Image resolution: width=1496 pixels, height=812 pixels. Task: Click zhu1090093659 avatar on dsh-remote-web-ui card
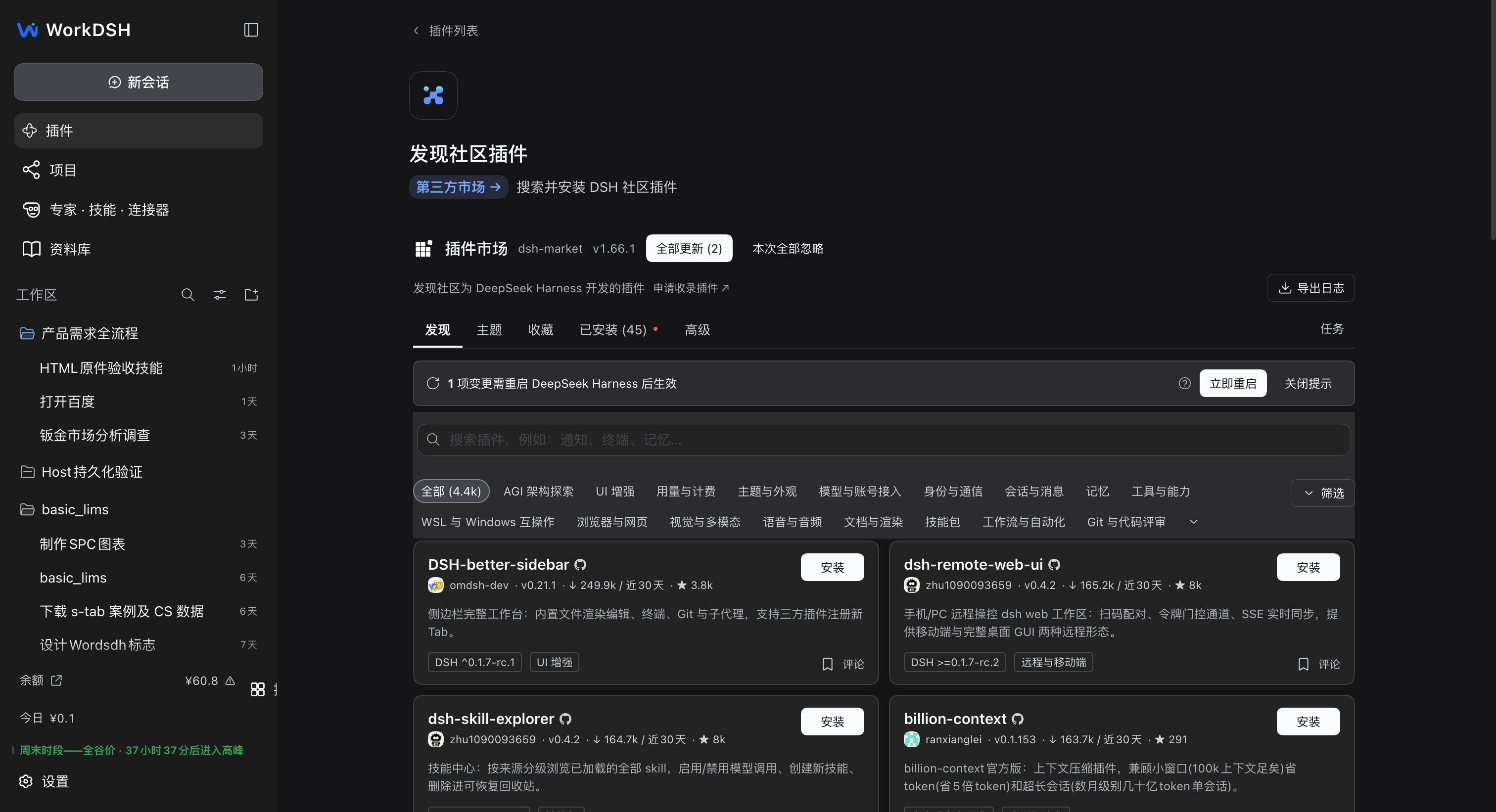coord(911,585)
